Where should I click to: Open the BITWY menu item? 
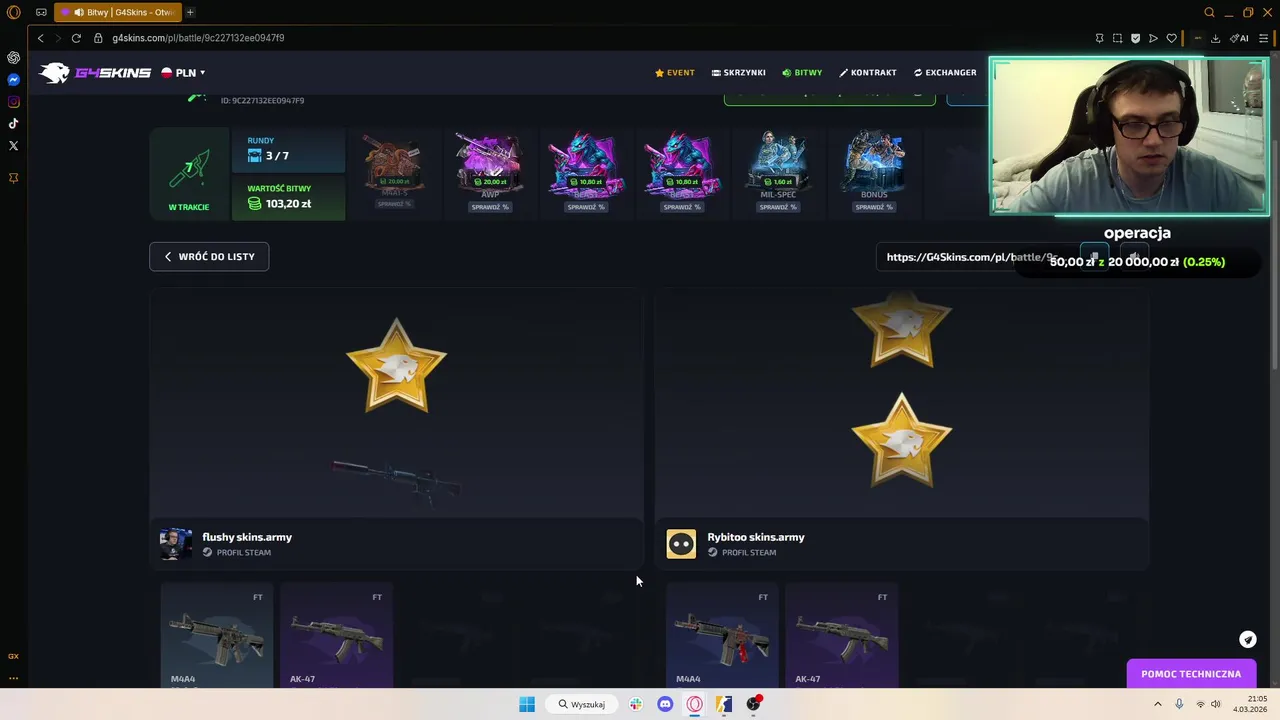coord(802,73)
